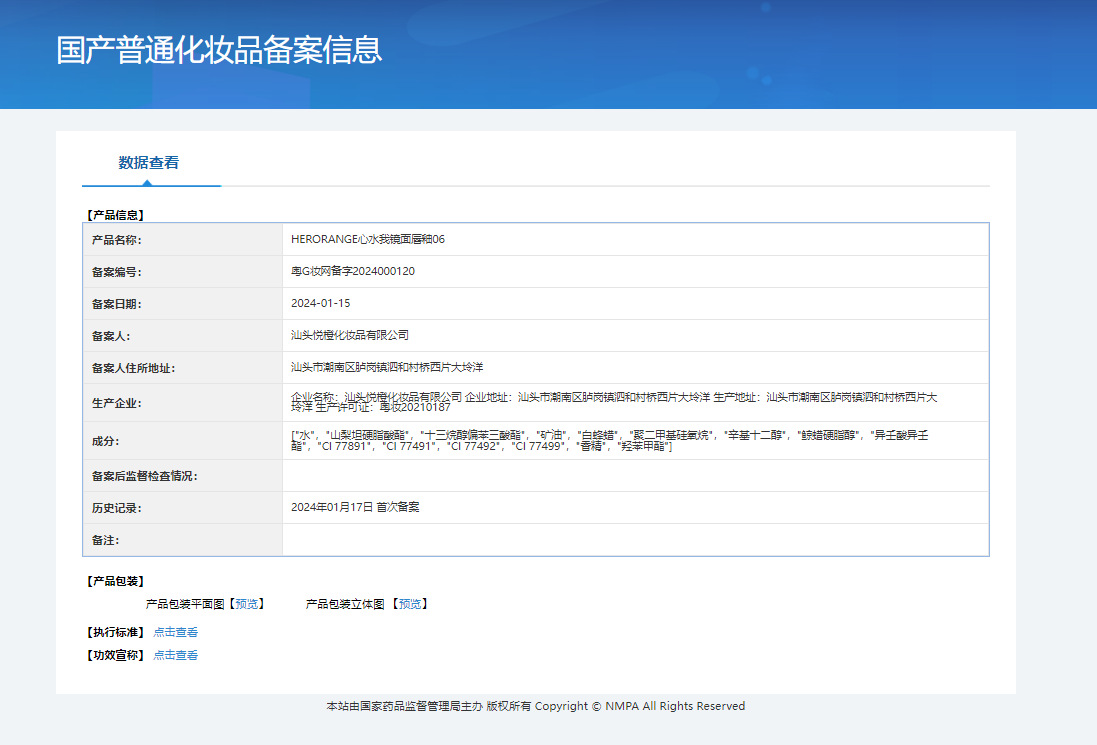Click the 备案人住所地址 row label
This screenshot has width=1097, height=745.
(x=133, y=369)
